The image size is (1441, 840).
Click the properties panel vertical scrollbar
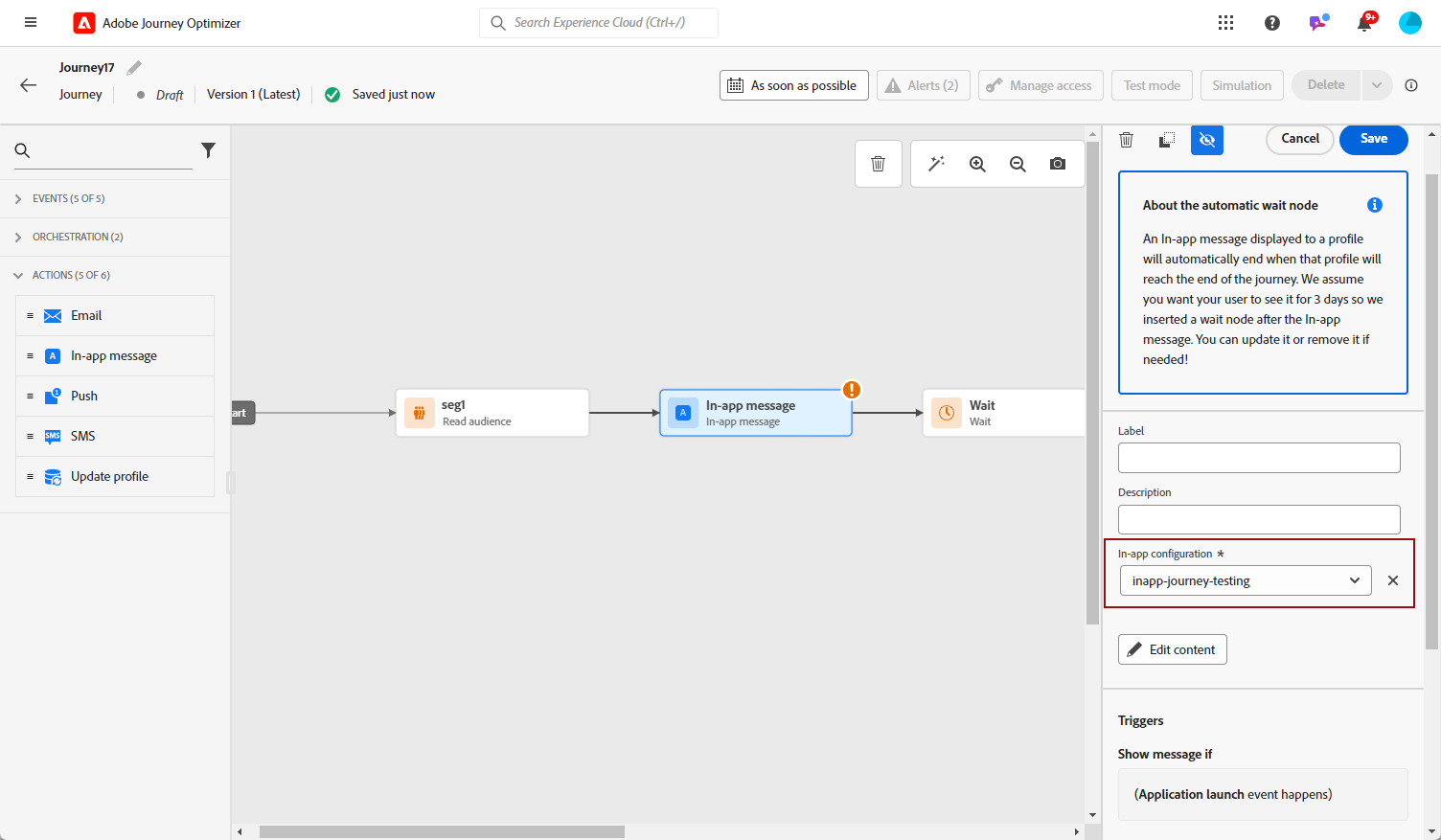1432,412
